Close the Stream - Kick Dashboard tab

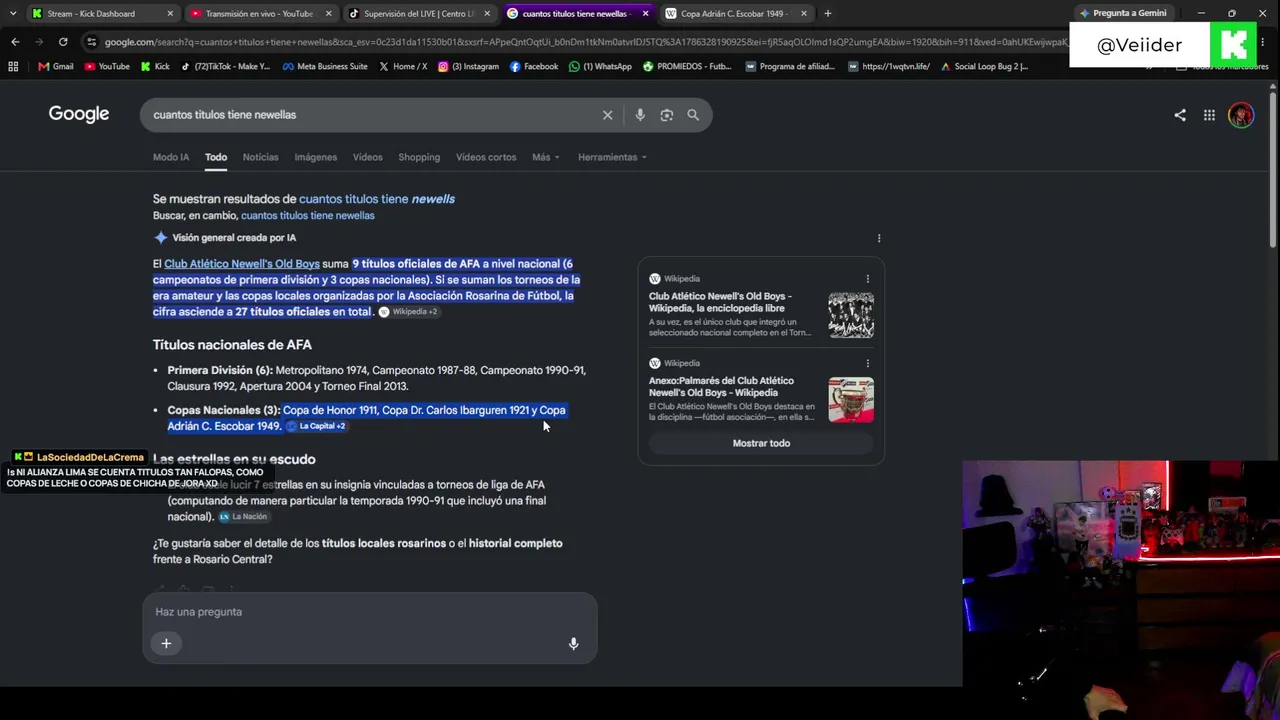[x=170, y=14]
